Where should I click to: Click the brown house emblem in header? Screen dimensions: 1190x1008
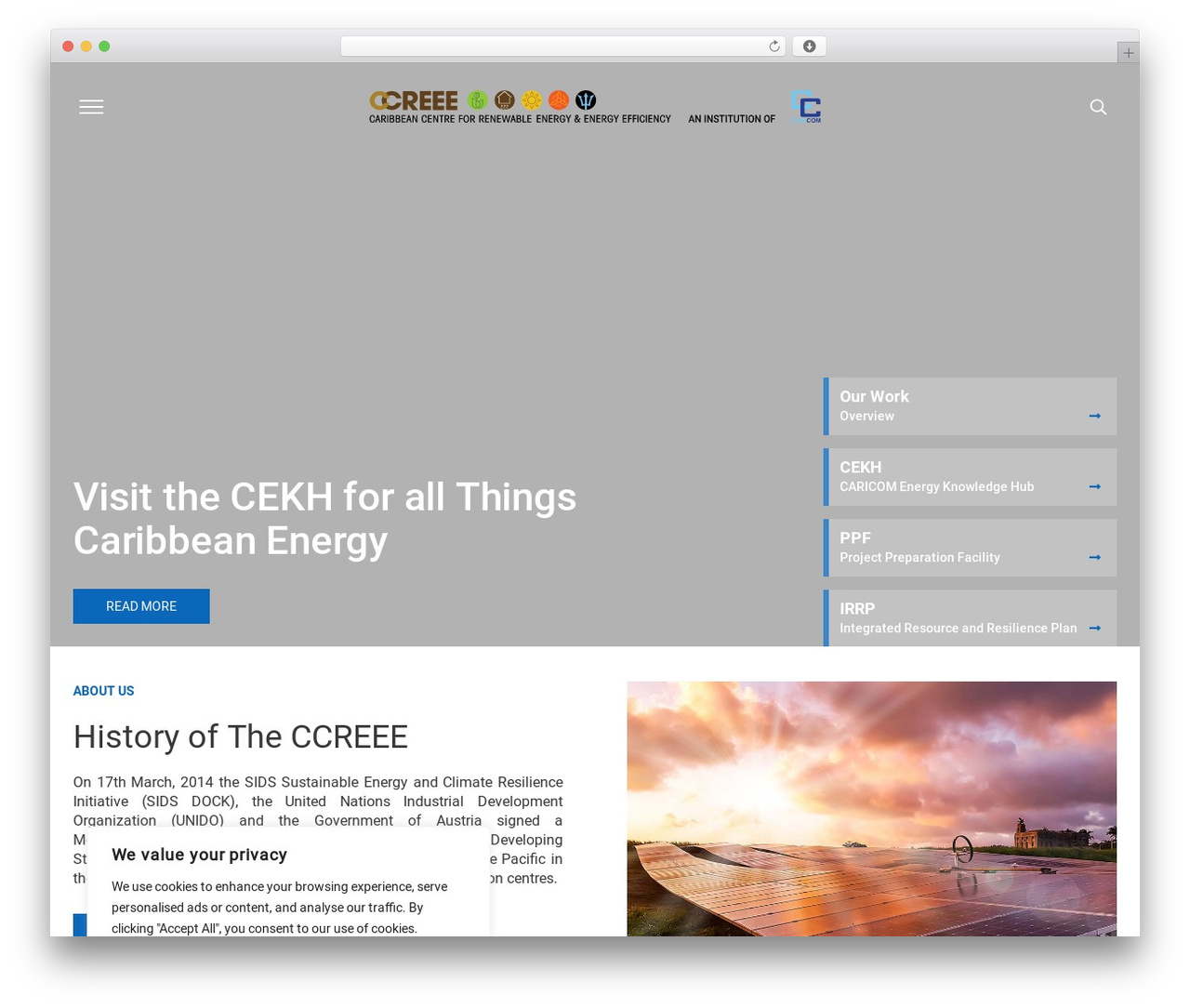click(505, 99)
